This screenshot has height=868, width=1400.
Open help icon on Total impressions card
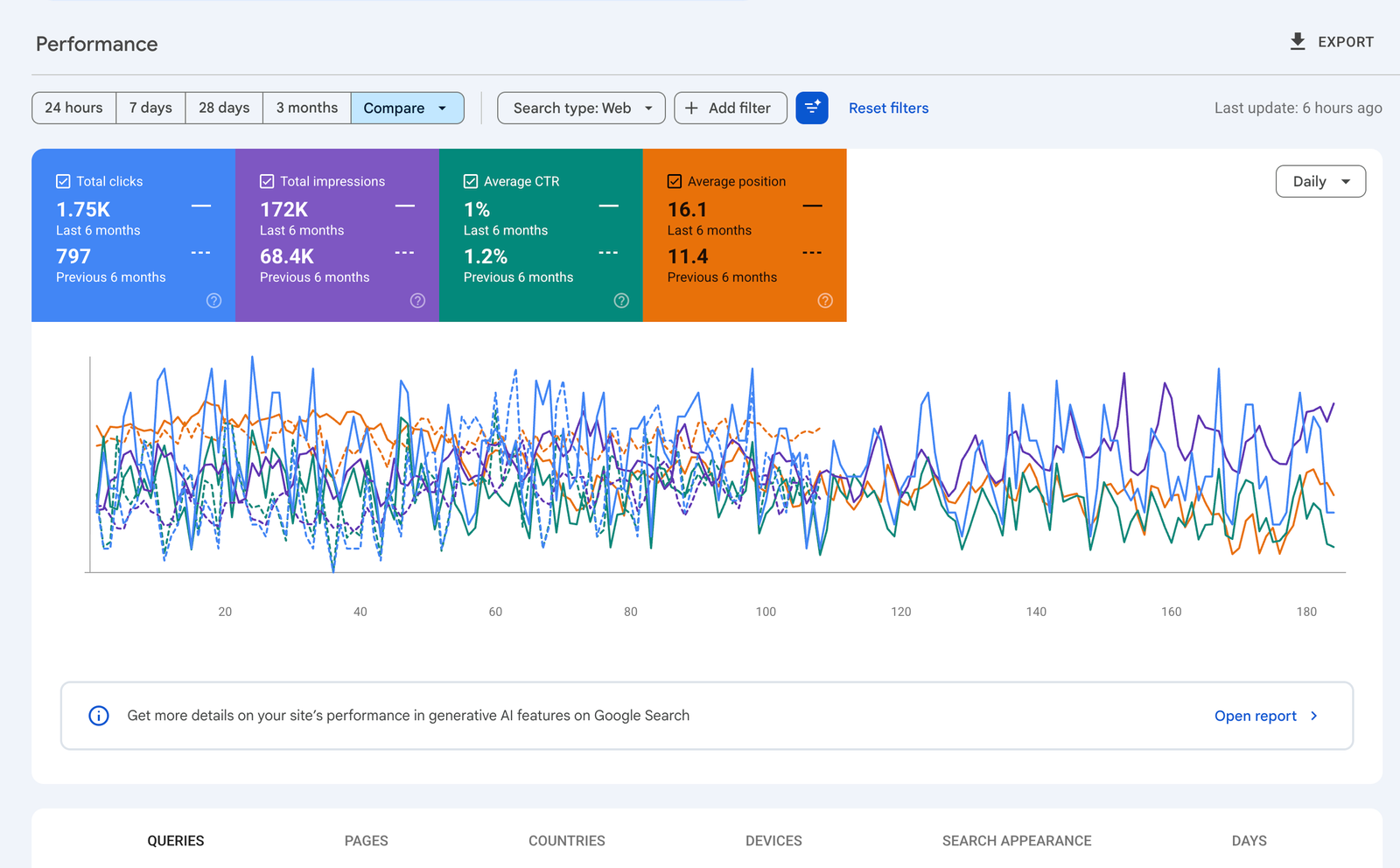417,300
